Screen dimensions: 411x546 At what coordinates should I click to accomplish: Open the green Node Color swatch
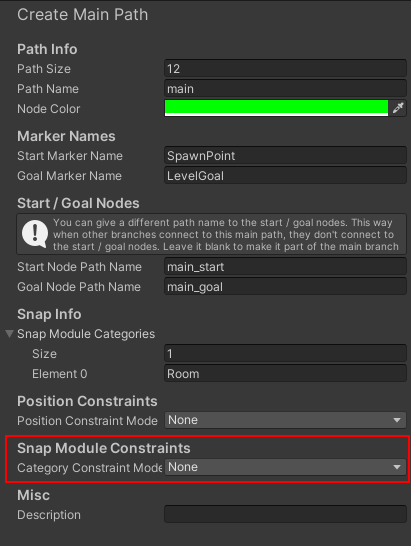pyautogui.click(x=276, y=108)
